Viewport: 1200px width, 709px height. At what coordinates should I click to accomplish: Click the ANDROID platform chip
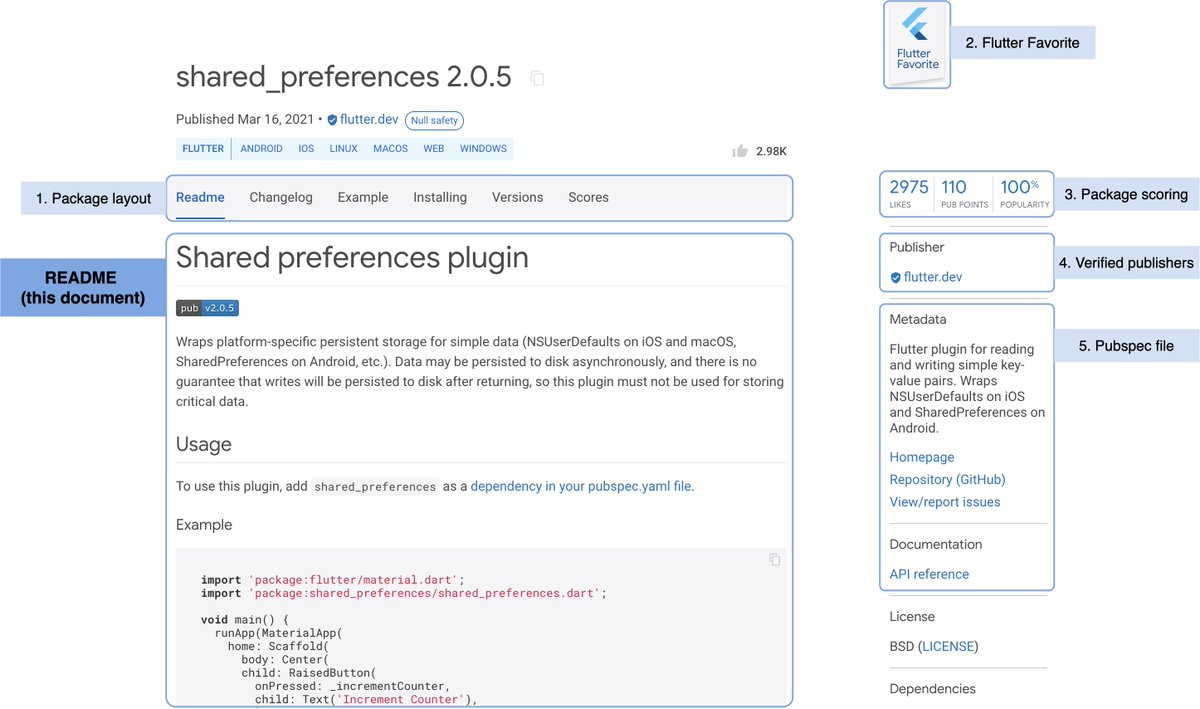coord(261,148)
